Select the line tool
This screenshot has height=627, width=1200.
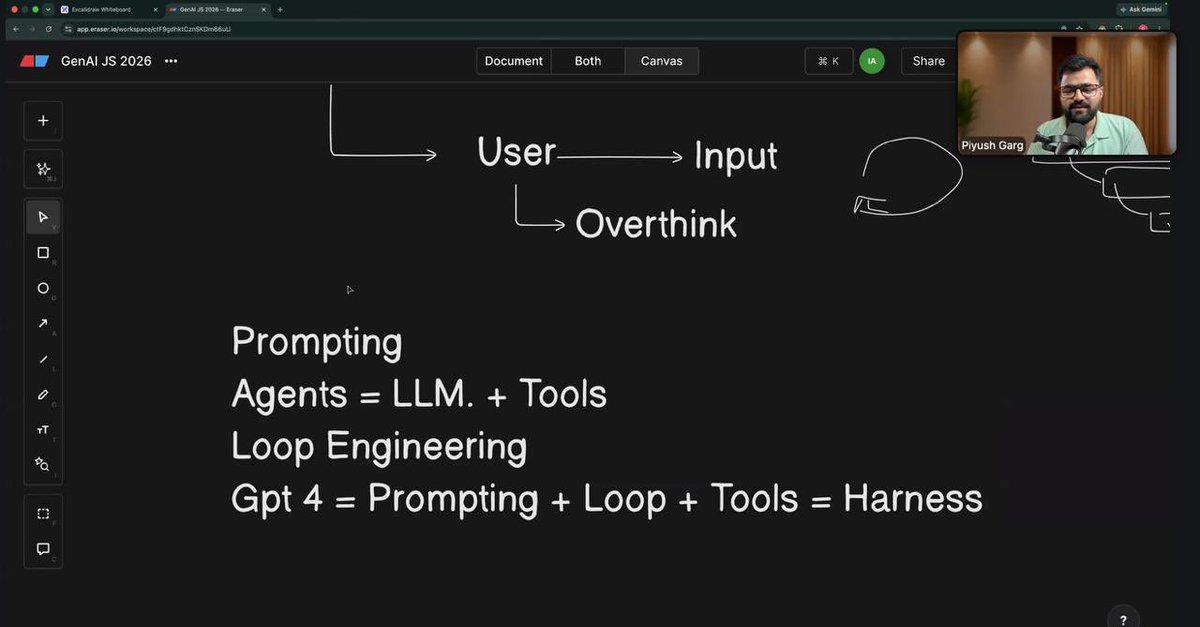pos(43,359)
